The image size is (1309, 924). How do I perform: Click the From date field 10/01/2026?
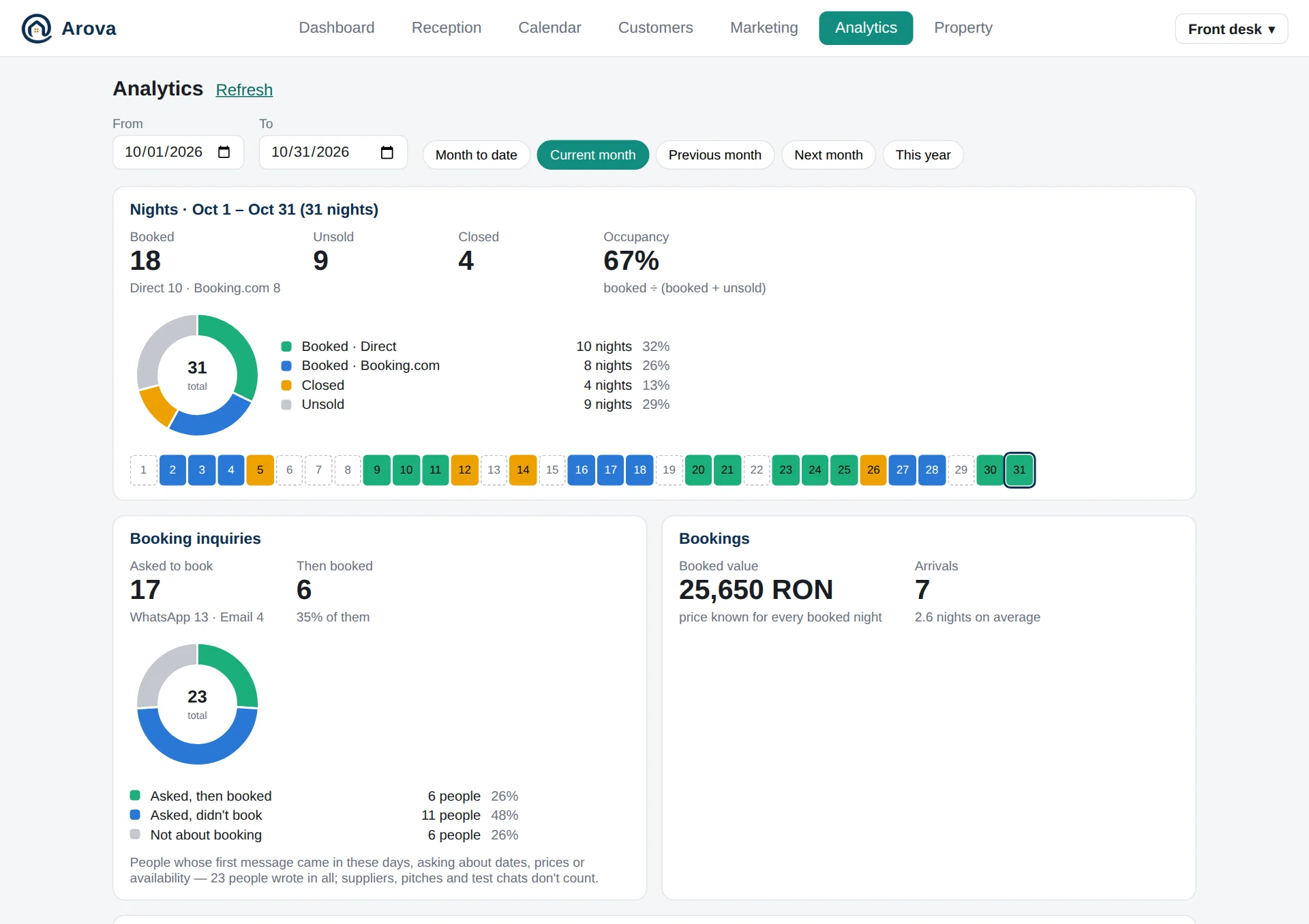click(178, 152)
